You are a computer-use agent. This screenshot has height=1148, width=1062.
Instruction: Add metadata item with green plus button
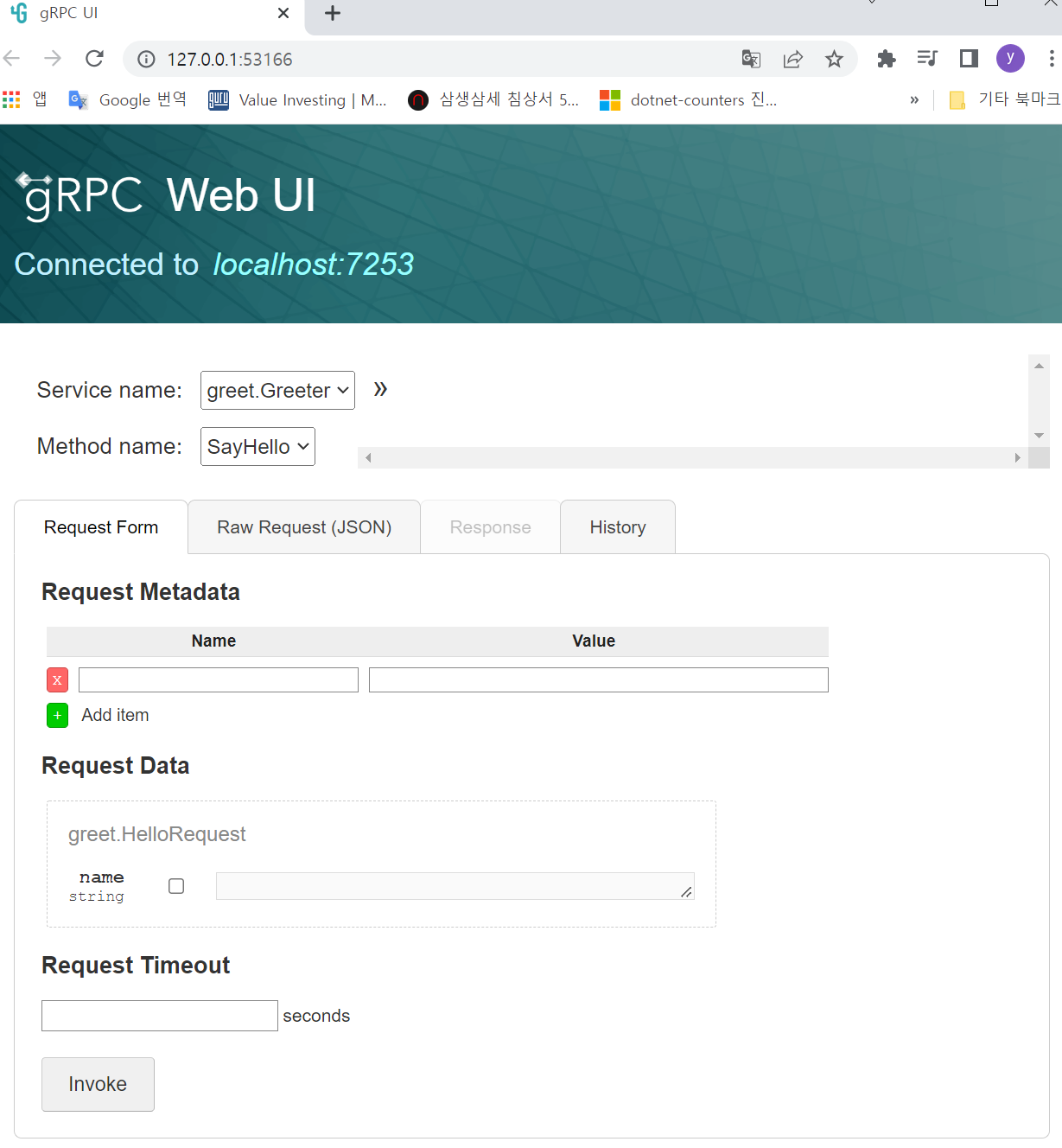(x=57, y=716)
